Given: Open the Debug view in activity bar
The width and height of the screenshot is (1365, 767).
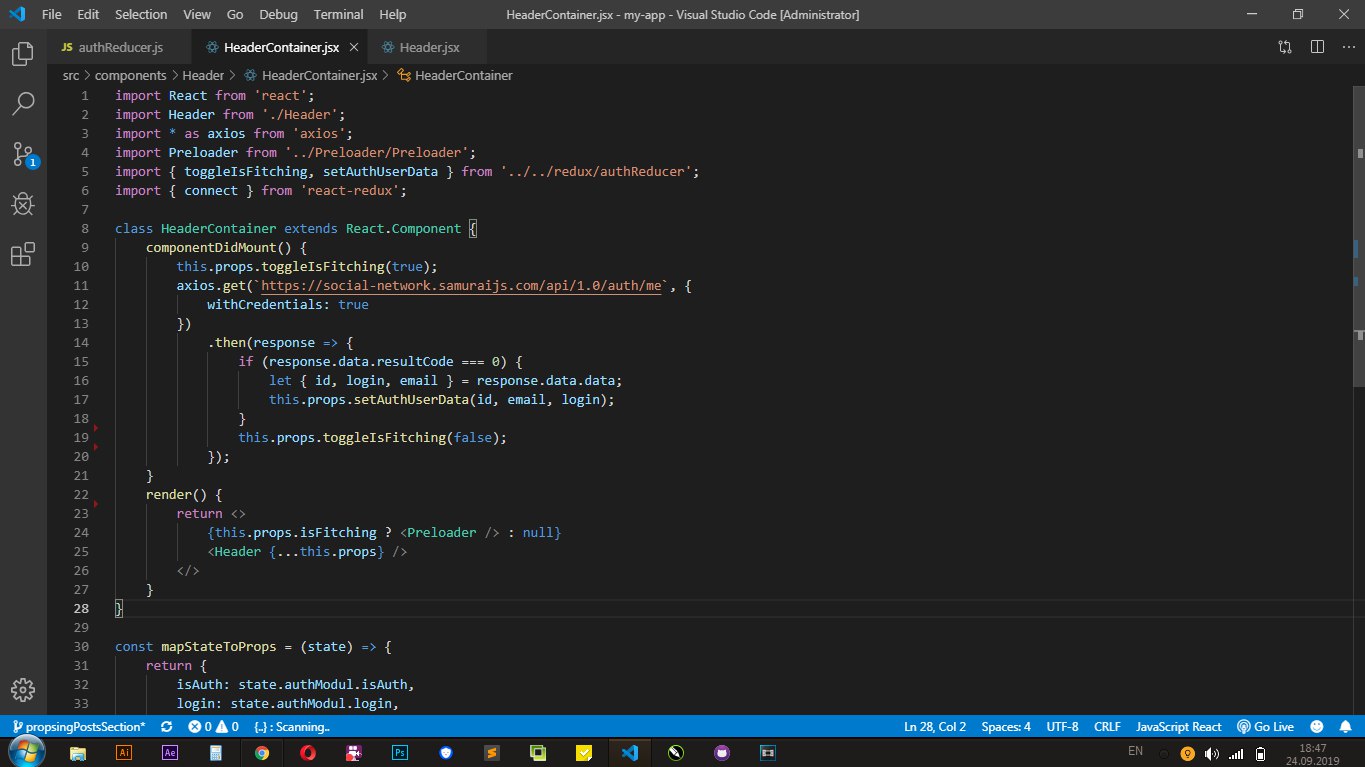Looking at the screenshot, I should coord(22,205).
